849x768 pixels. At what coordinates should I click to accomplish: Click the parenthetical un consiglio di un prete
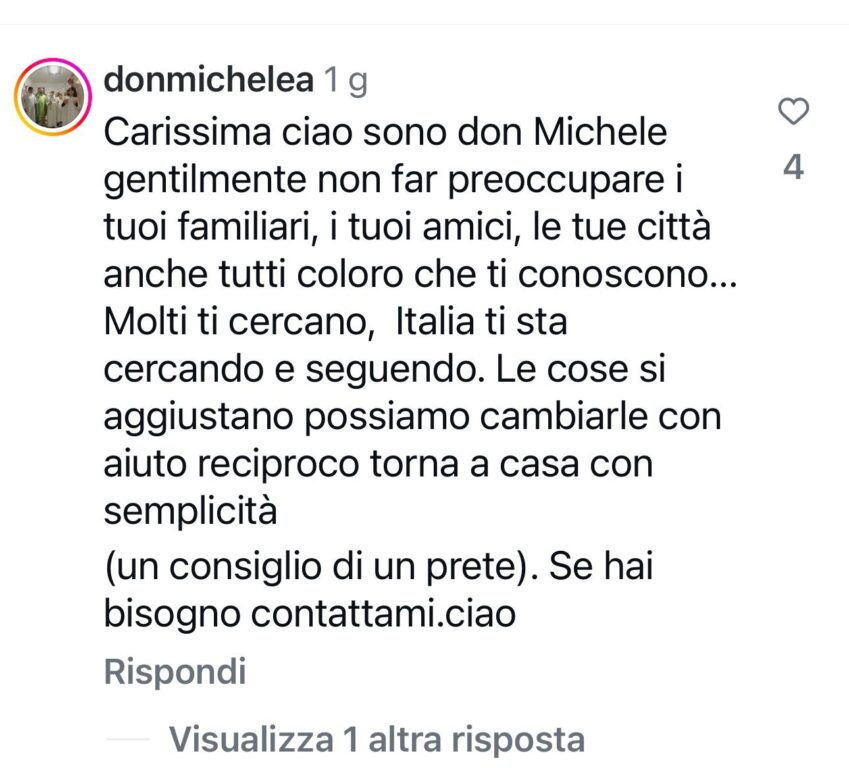(x=318, y=567)
